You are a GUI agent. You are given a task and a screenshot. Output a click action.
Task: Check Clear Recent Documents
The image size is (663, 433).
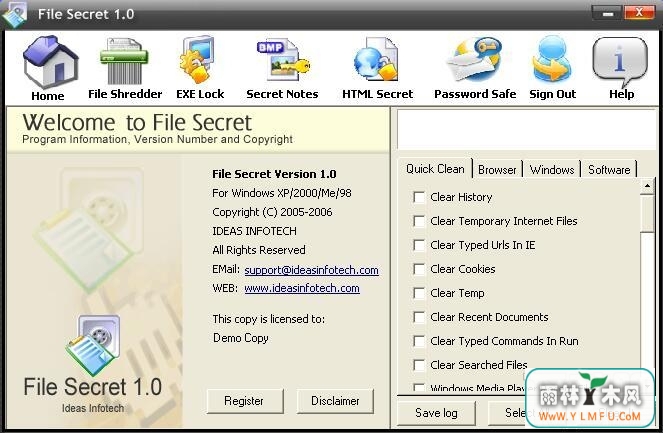pyautogui.click(x=419, y=317)
